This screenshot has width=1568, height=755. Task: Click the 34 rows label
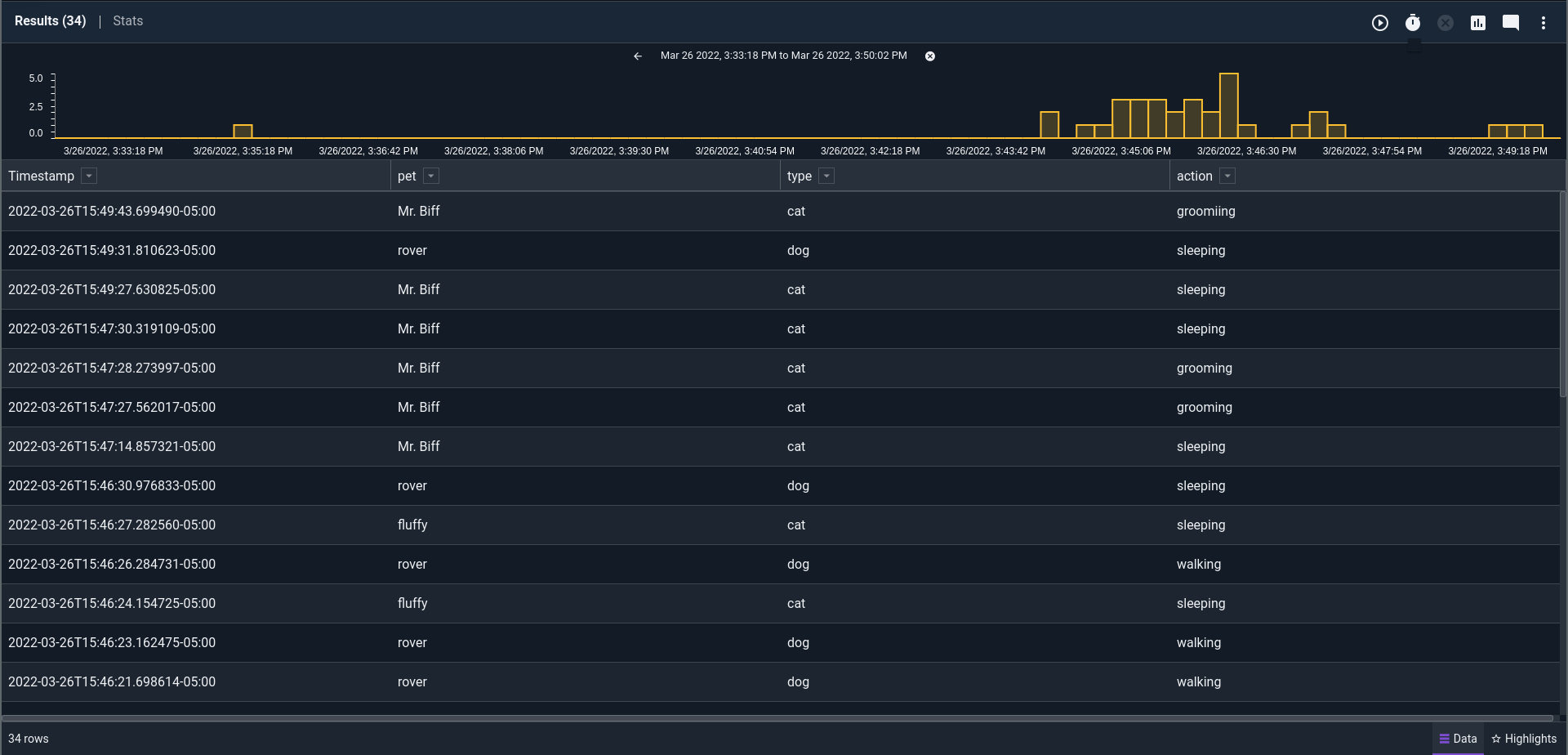coord(28,739)
